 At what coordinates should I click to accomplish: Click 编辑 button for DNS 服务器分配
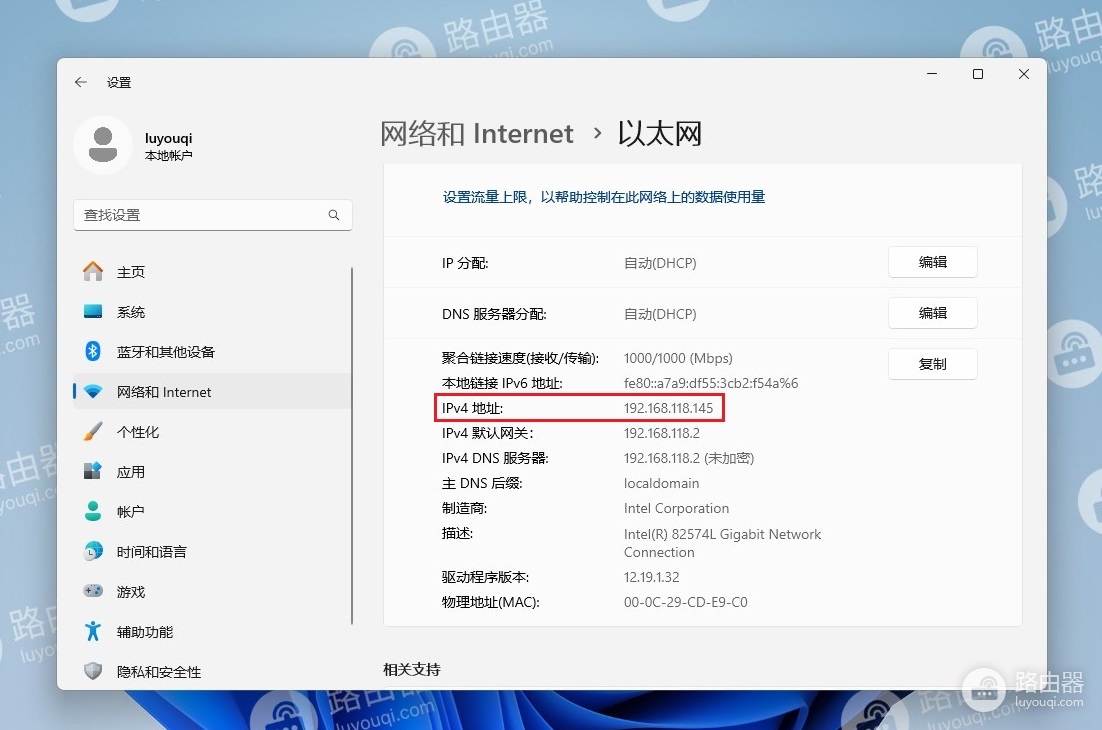click(x=933, y=313)
